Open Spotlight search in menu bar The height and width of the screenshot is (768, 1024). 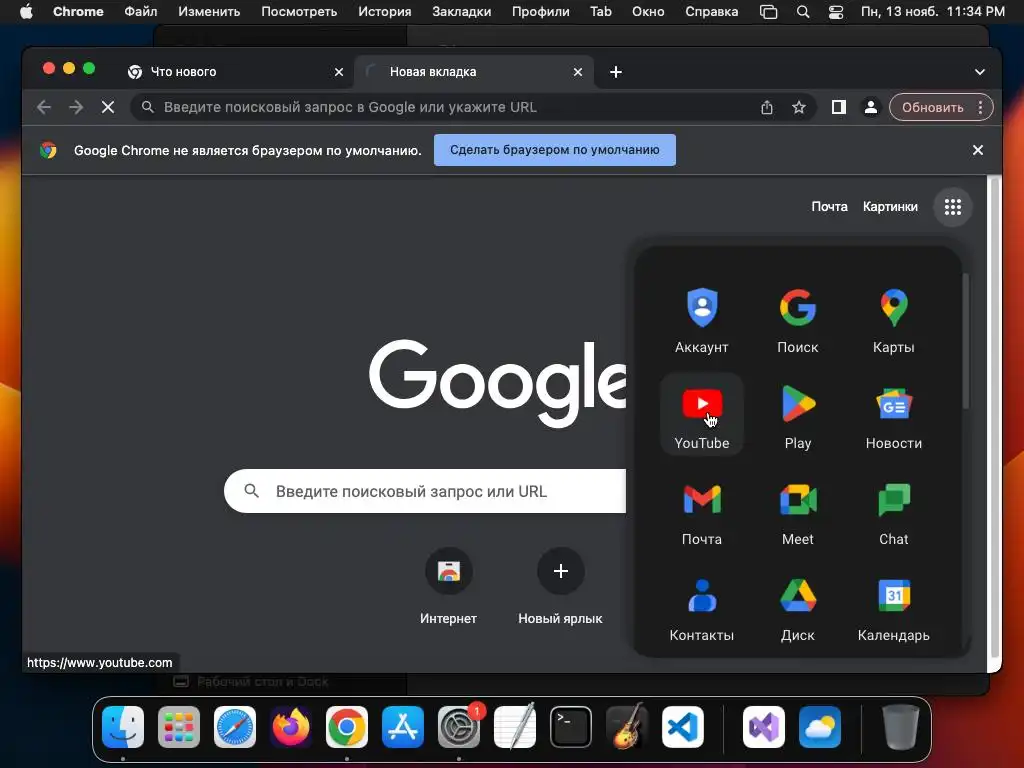tap(803, 12)
